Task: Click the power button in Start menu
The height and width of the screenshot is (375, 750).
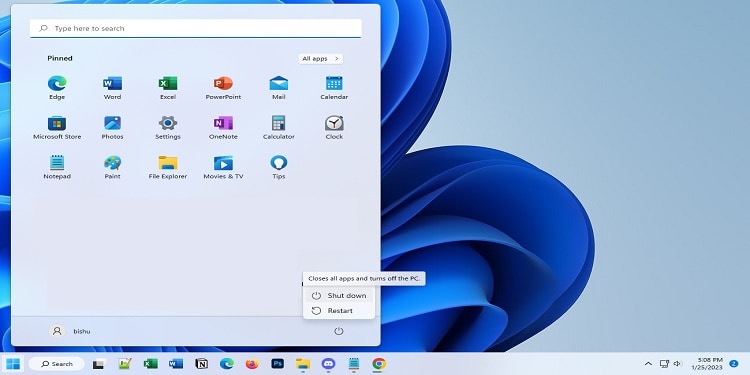Action: (x=339, y=331)
